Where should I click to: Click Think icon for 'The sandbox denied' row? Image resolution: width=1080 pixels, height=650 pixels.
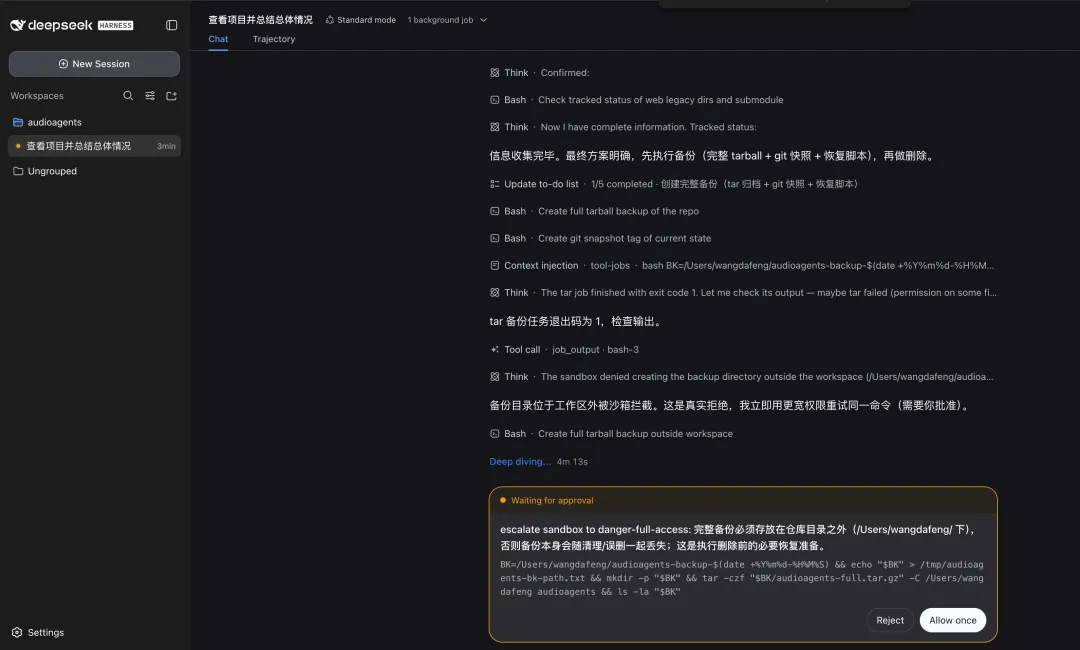coord(495,377)
